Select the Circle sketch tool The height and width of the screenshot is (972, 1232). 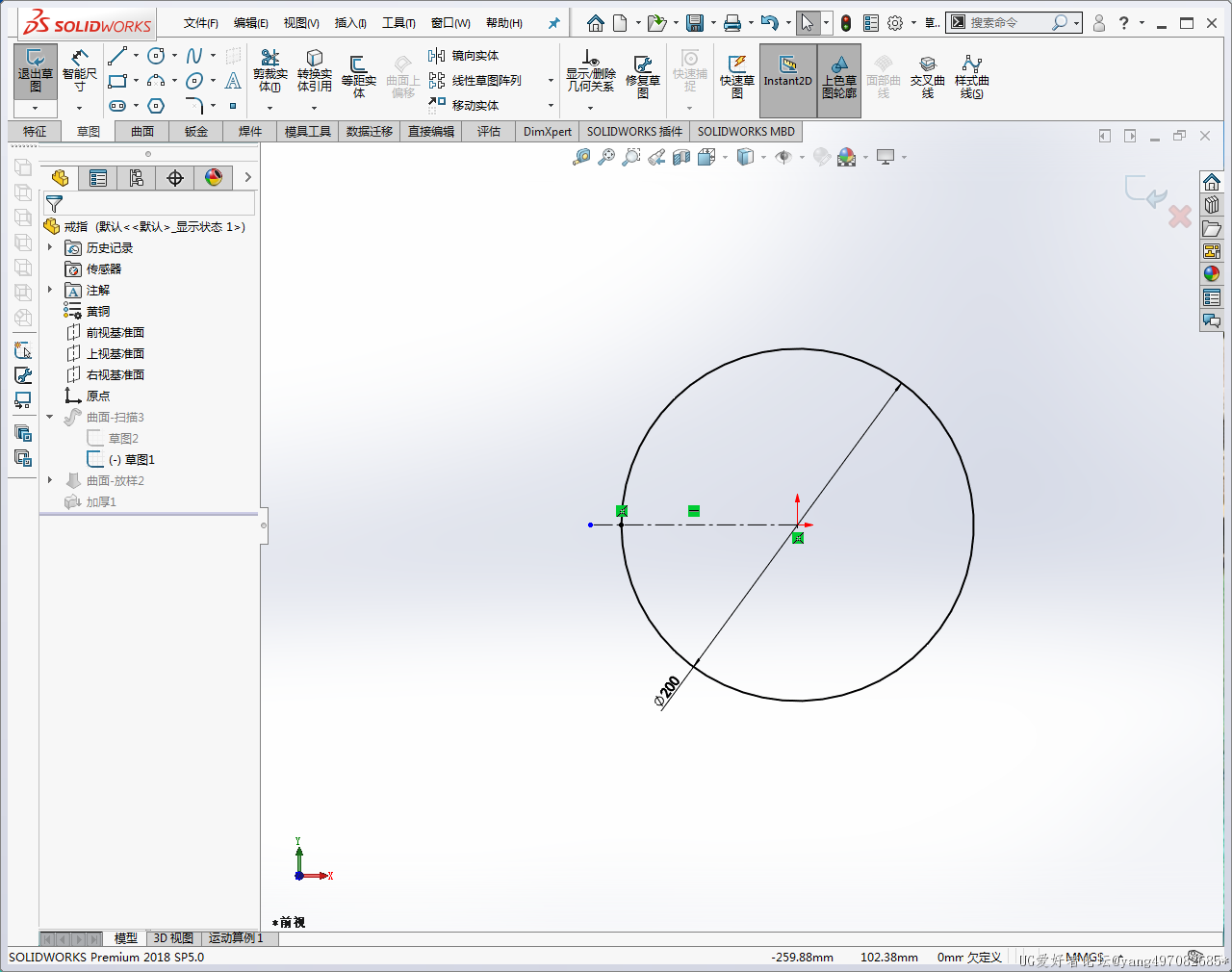(156, 56)
